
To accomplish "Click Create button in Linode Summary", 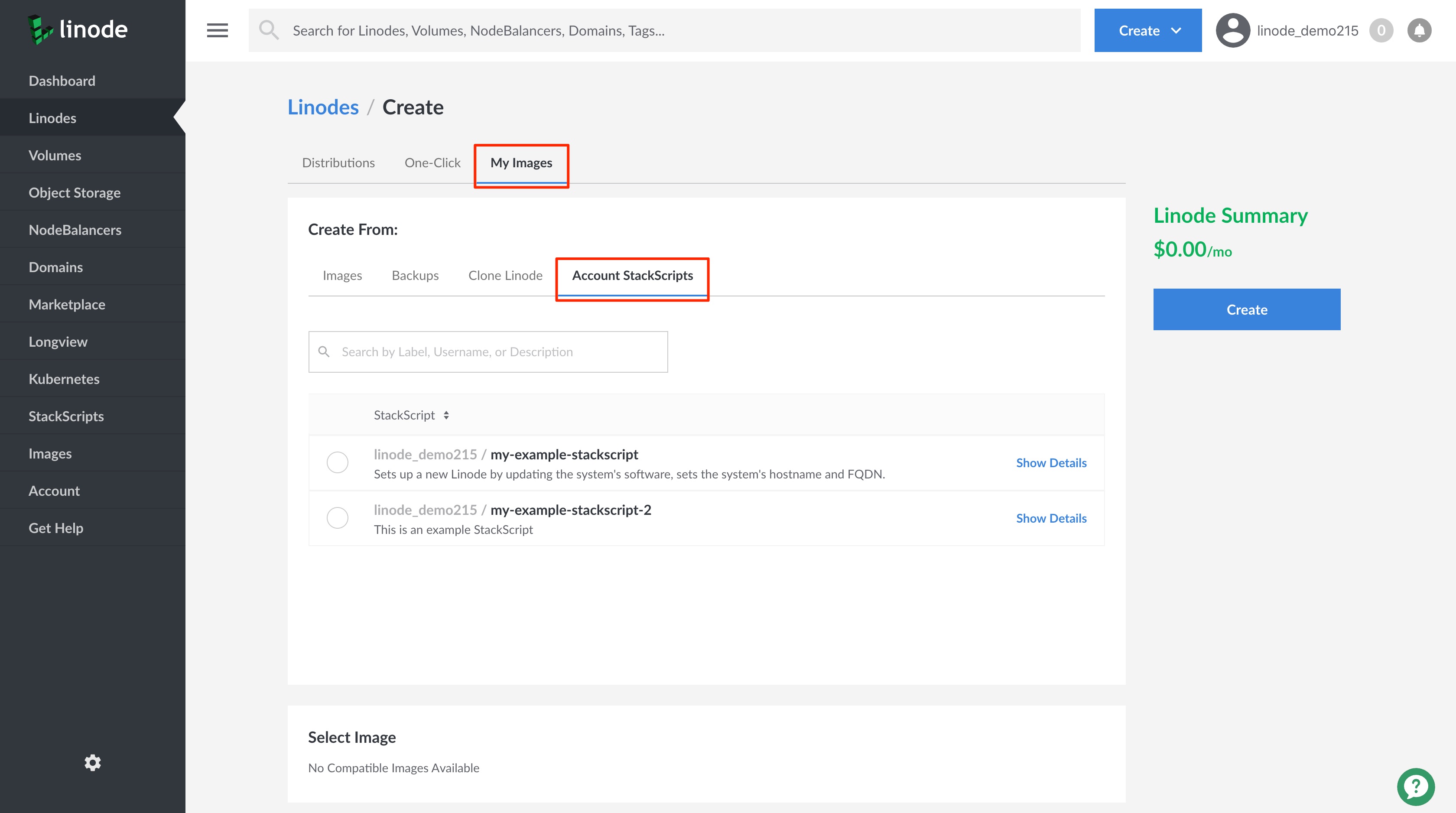I will 1246,309.
